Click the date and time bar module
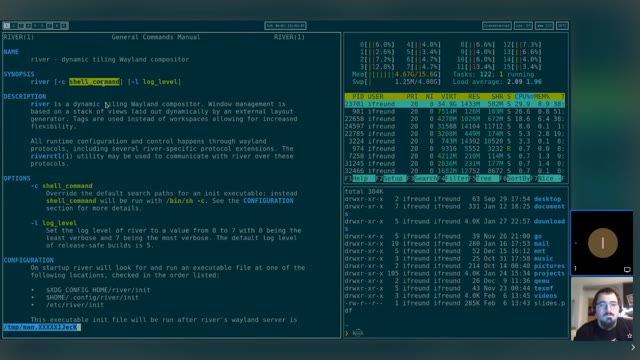The height and width of the screenshot is (360, 640). pos(285,26)
